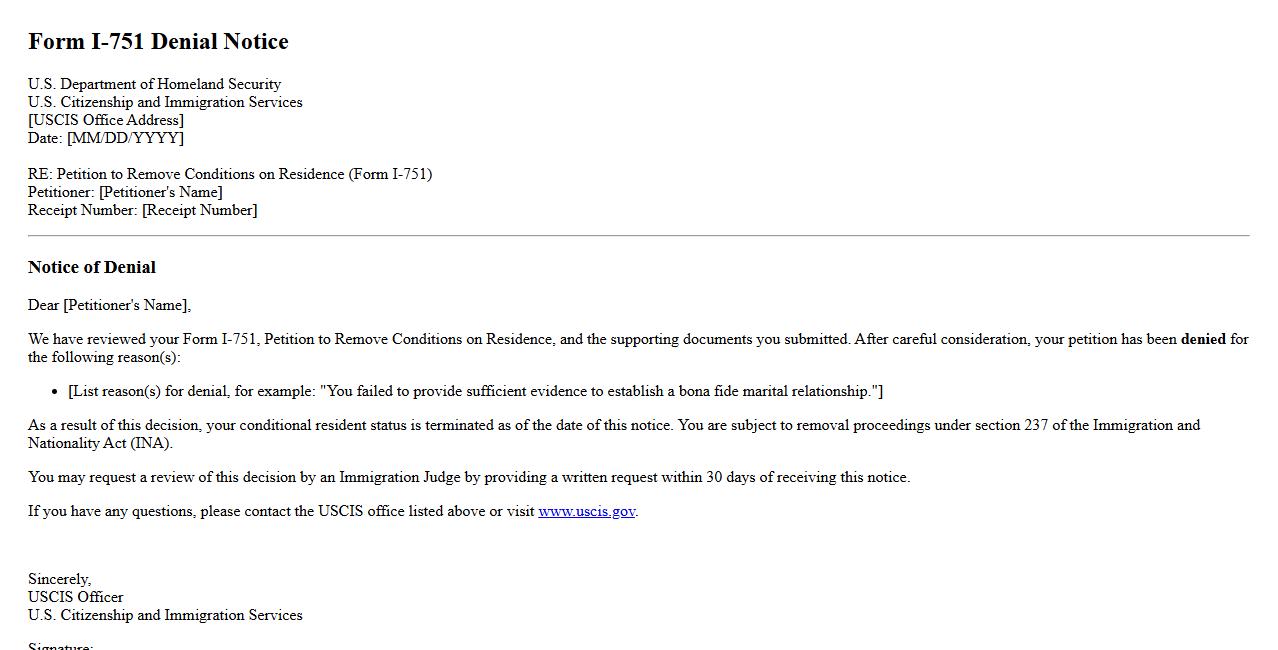Click the Dear [Petitioner's Name] salutation
The width and height of the screenshot is (1278, 650).
coord(109,305)
